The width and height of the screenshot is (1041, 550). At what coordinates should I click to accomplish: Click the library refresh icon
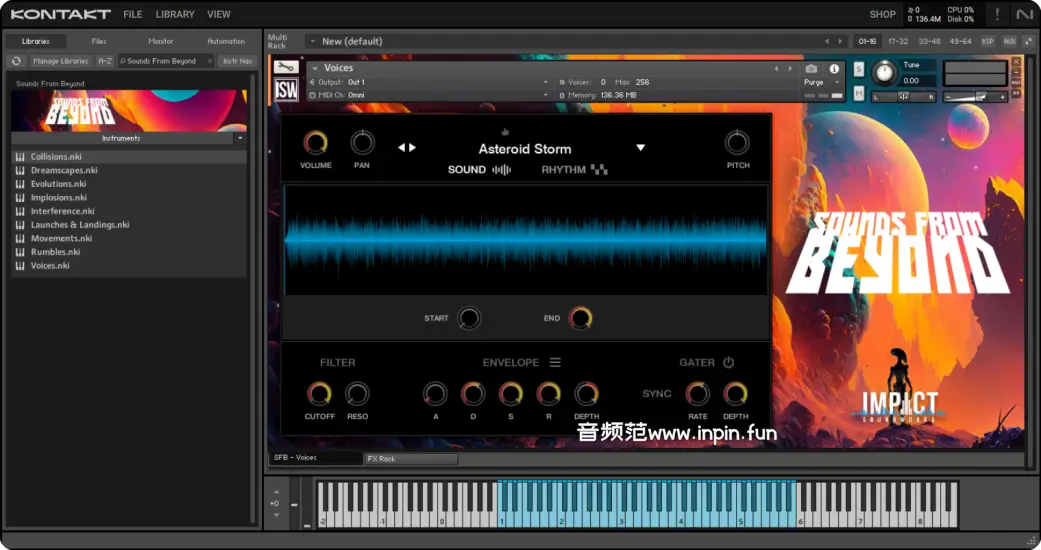pyautogui.click(x=17, y=61)
